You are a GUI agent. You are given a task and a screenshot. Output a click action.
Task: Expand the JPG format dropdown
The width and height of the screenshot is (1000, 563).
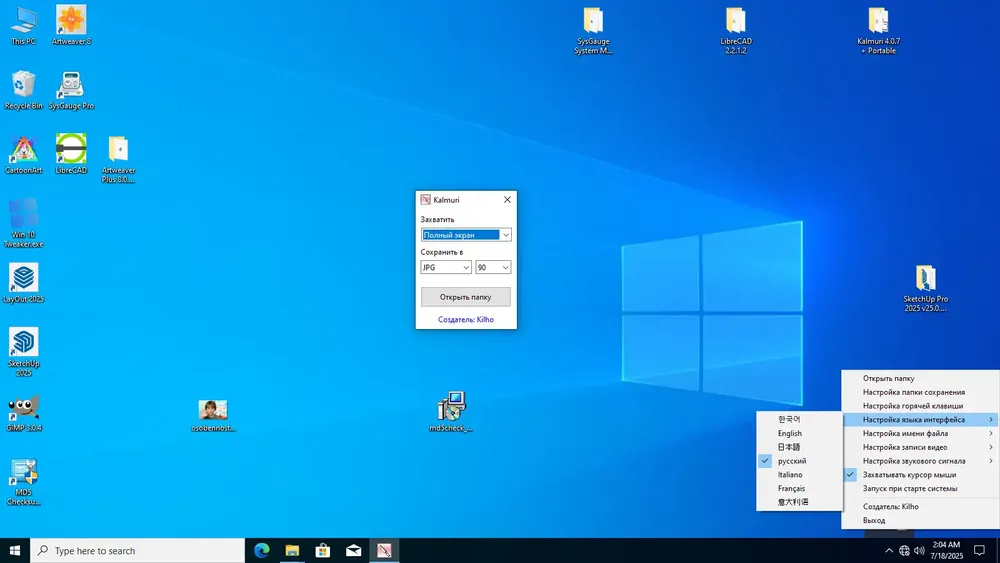[446, 267]
